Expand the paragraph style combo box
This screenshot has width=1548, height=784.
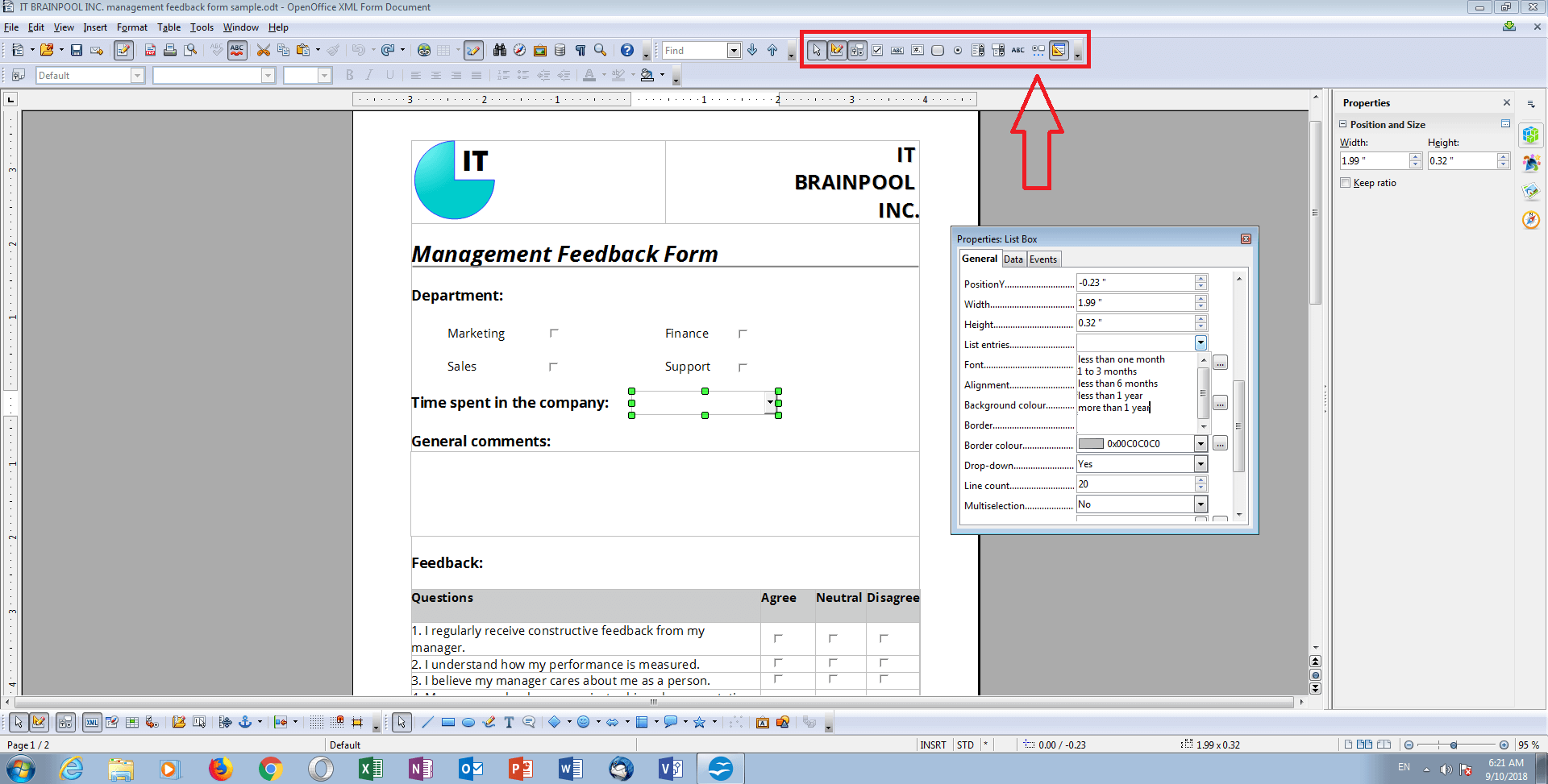[138, 75]
